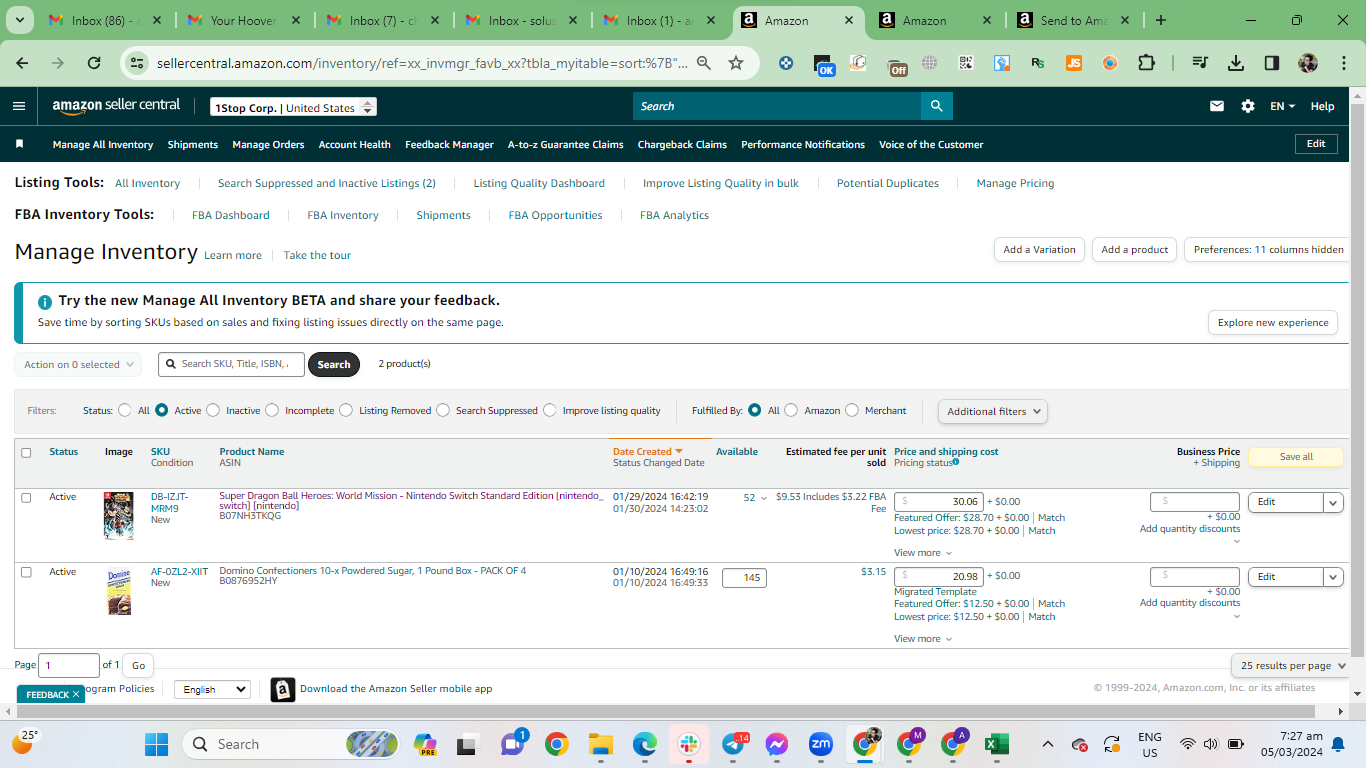Open the Seller Central hamburger menu
1366x768 pixels.
click(x=19, y=106)
